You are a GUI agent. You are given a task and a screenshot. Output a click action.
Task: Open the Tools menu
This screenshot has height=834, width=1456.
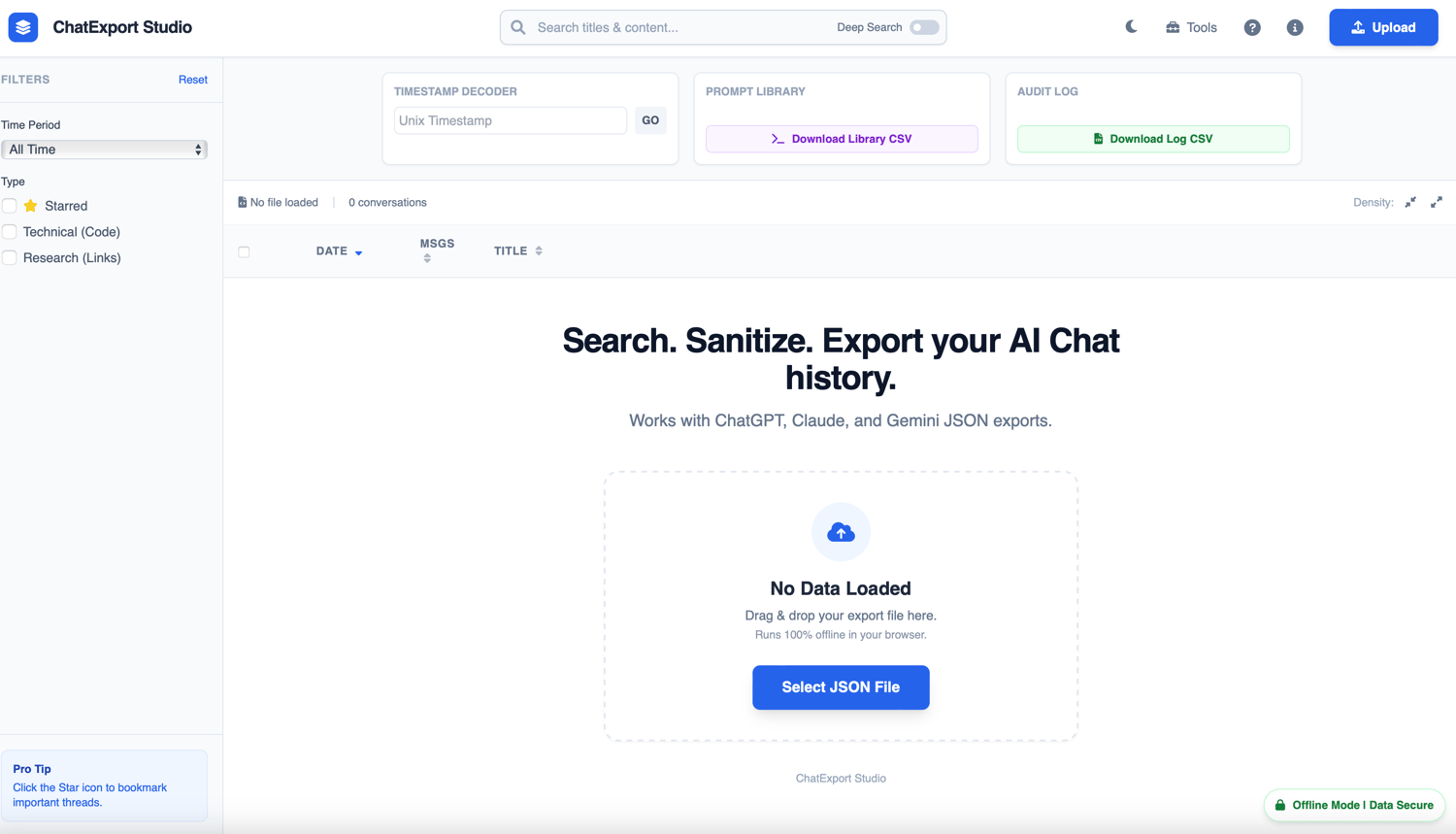click(1191, 27)
